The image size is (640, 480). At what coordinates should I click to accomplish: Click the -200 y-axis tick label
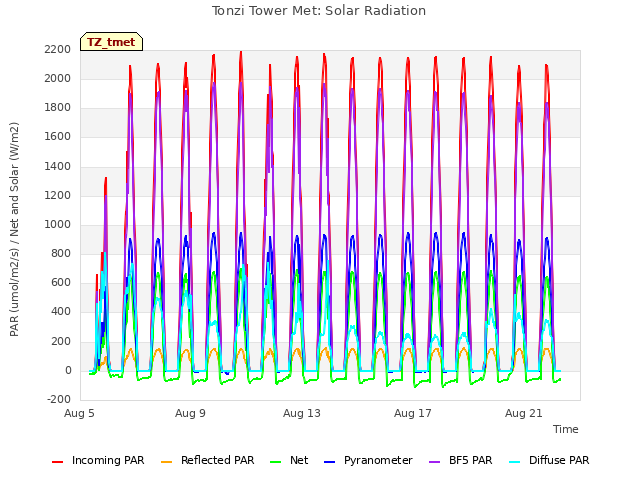[59, 400]
